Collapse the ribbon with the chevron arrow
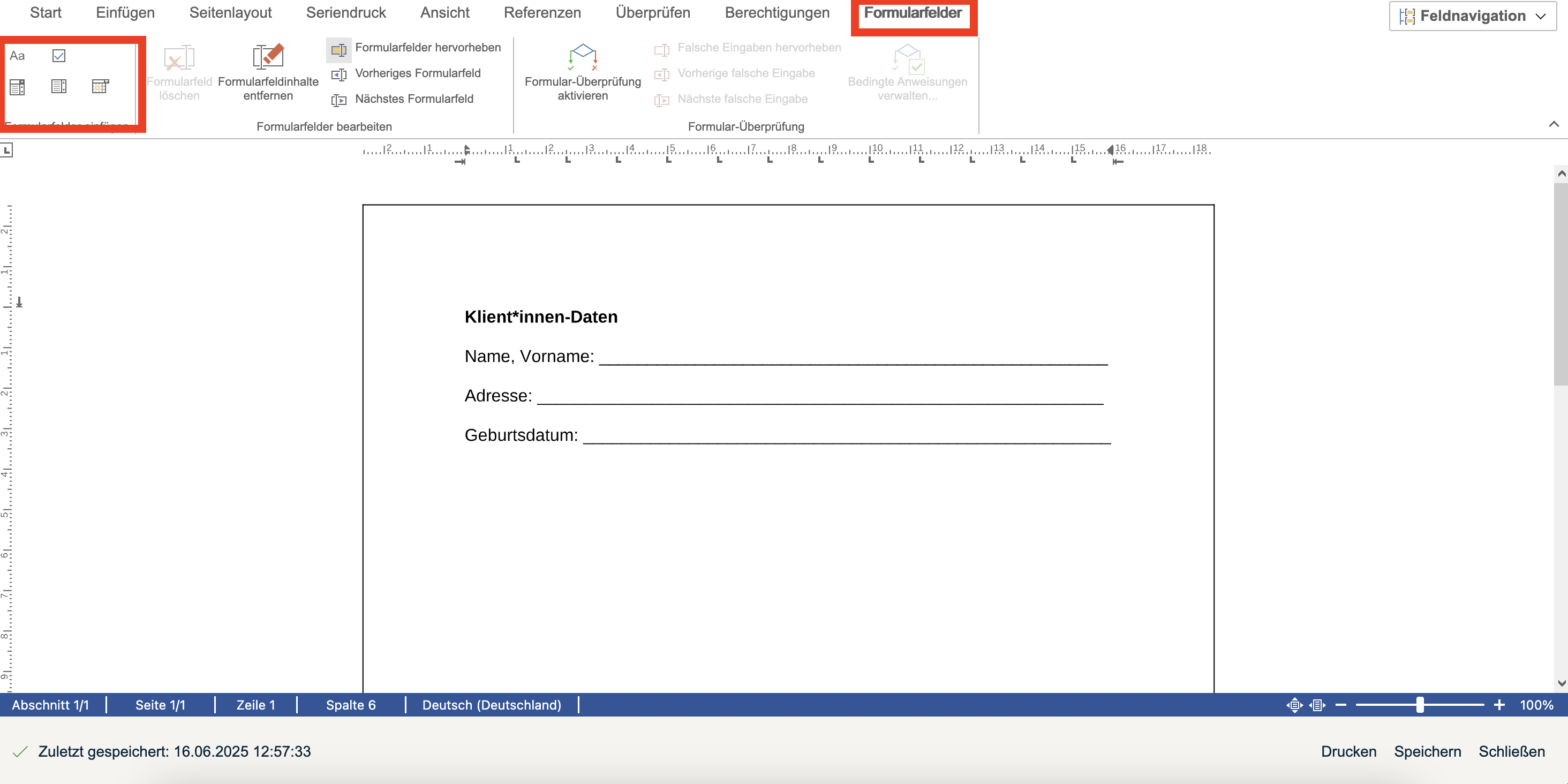Viewport: 1568px width, 784px height. pos(1554,124)
